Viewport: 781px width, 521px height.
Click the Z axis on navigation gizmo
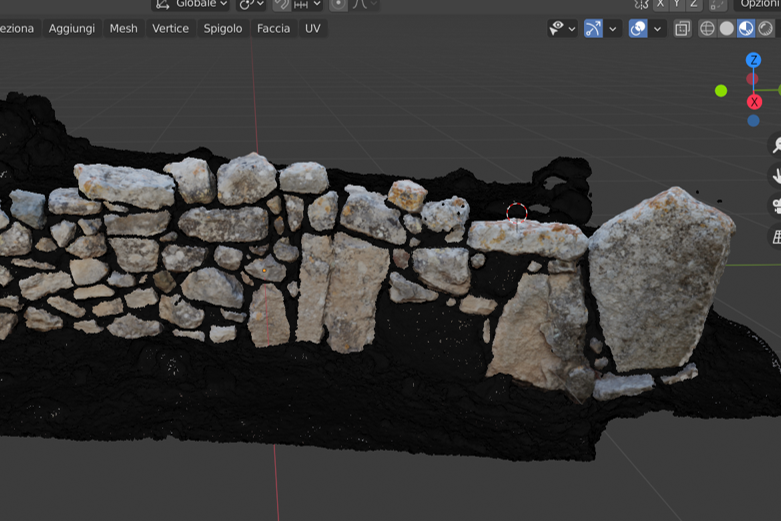pos(754,60)
